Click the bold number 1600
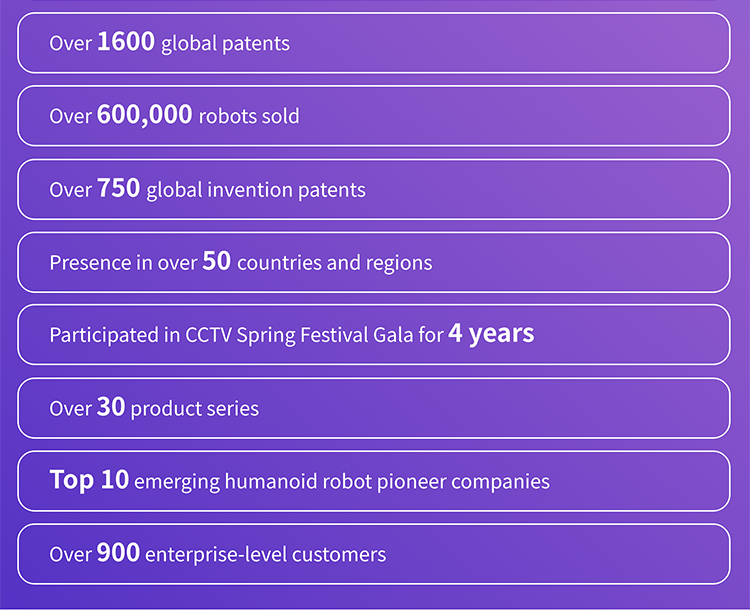The width and height of the screenshot is (750, 610). click(x=126, y=42)
